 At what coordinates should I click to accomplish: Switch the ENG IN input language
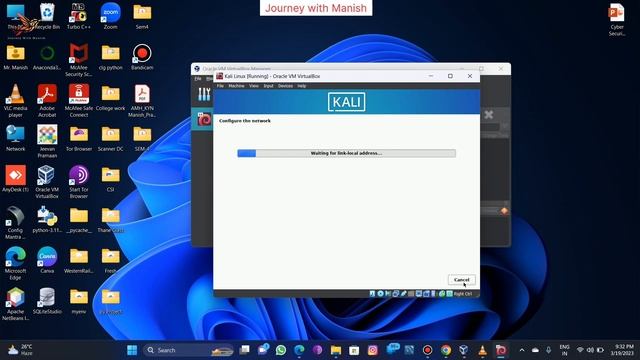pyautogui.click(x=564, y=350)
